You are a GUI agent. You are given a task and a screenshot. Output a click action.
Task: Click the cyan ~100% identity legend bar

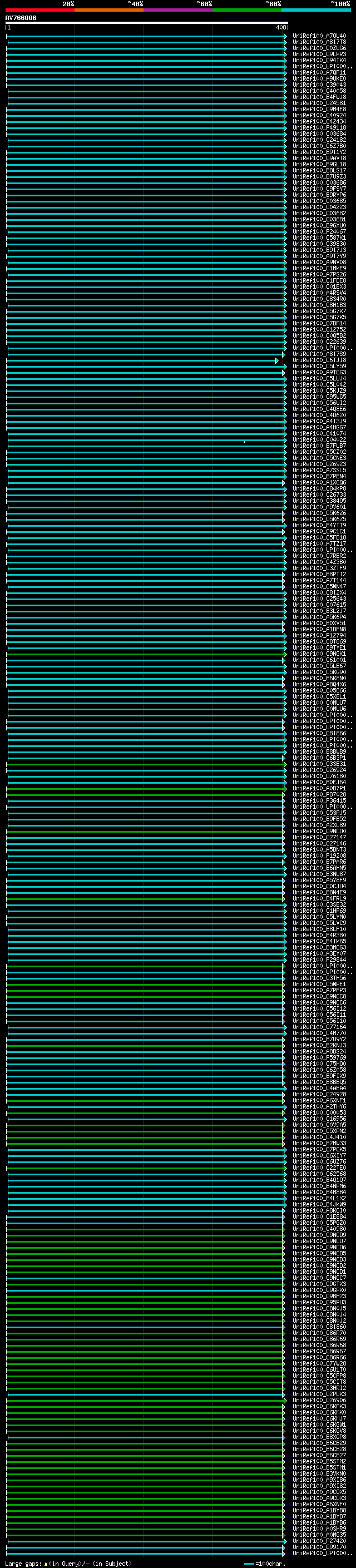point(316,11)
